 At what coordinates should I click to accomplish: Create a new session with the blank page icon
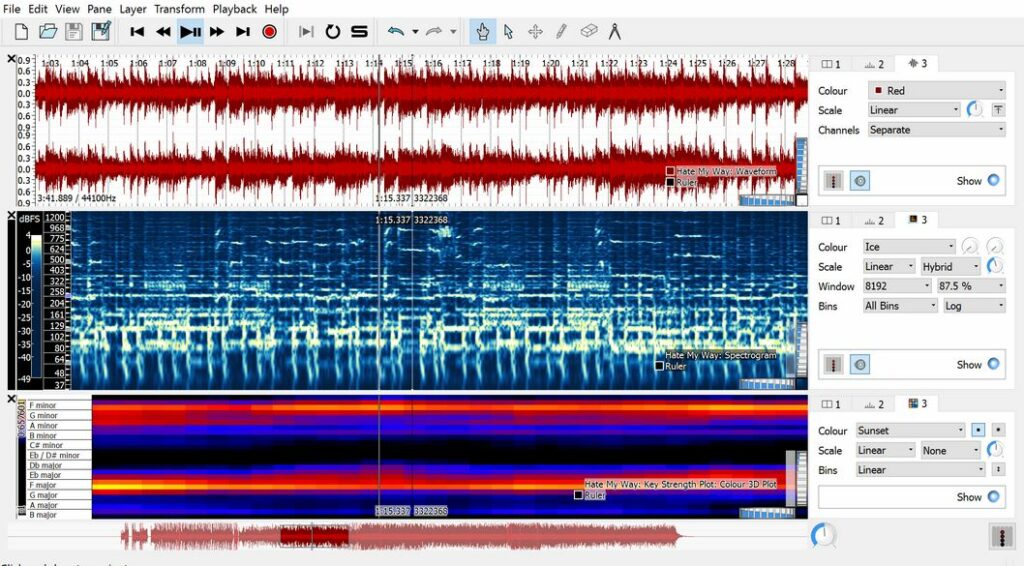(21, 31)
